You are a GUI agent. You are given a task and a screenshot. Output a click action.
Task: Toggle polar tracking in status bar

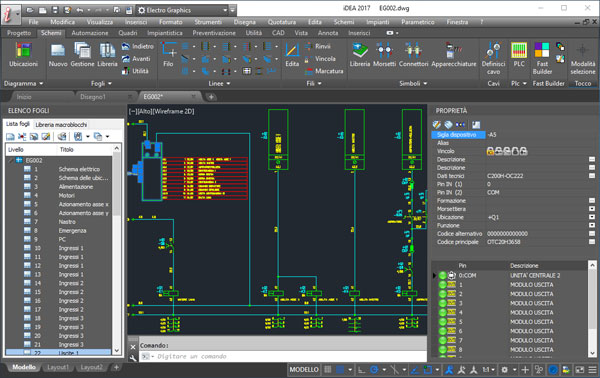pyautogui.click(x=374, y=370)
